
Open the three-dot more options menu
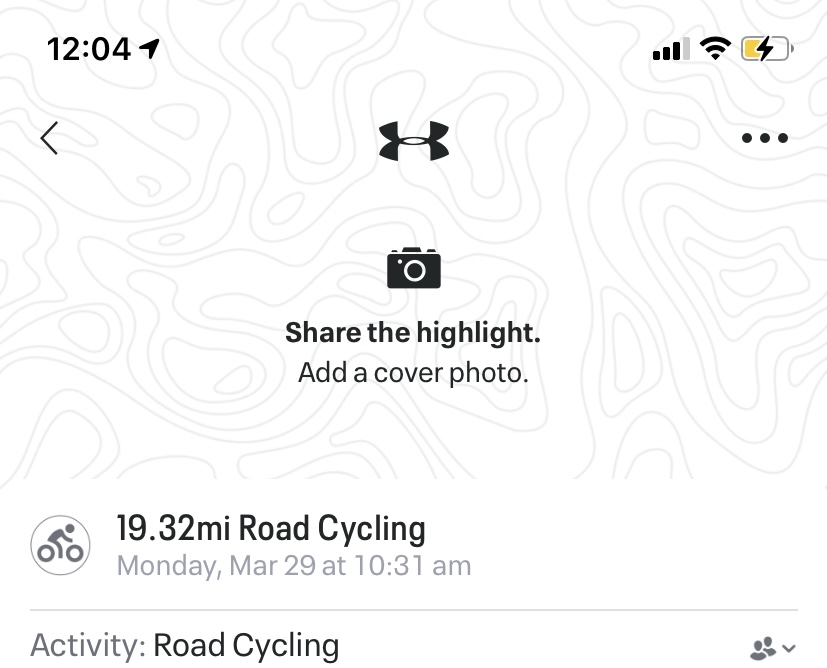[x=764, y=138]
